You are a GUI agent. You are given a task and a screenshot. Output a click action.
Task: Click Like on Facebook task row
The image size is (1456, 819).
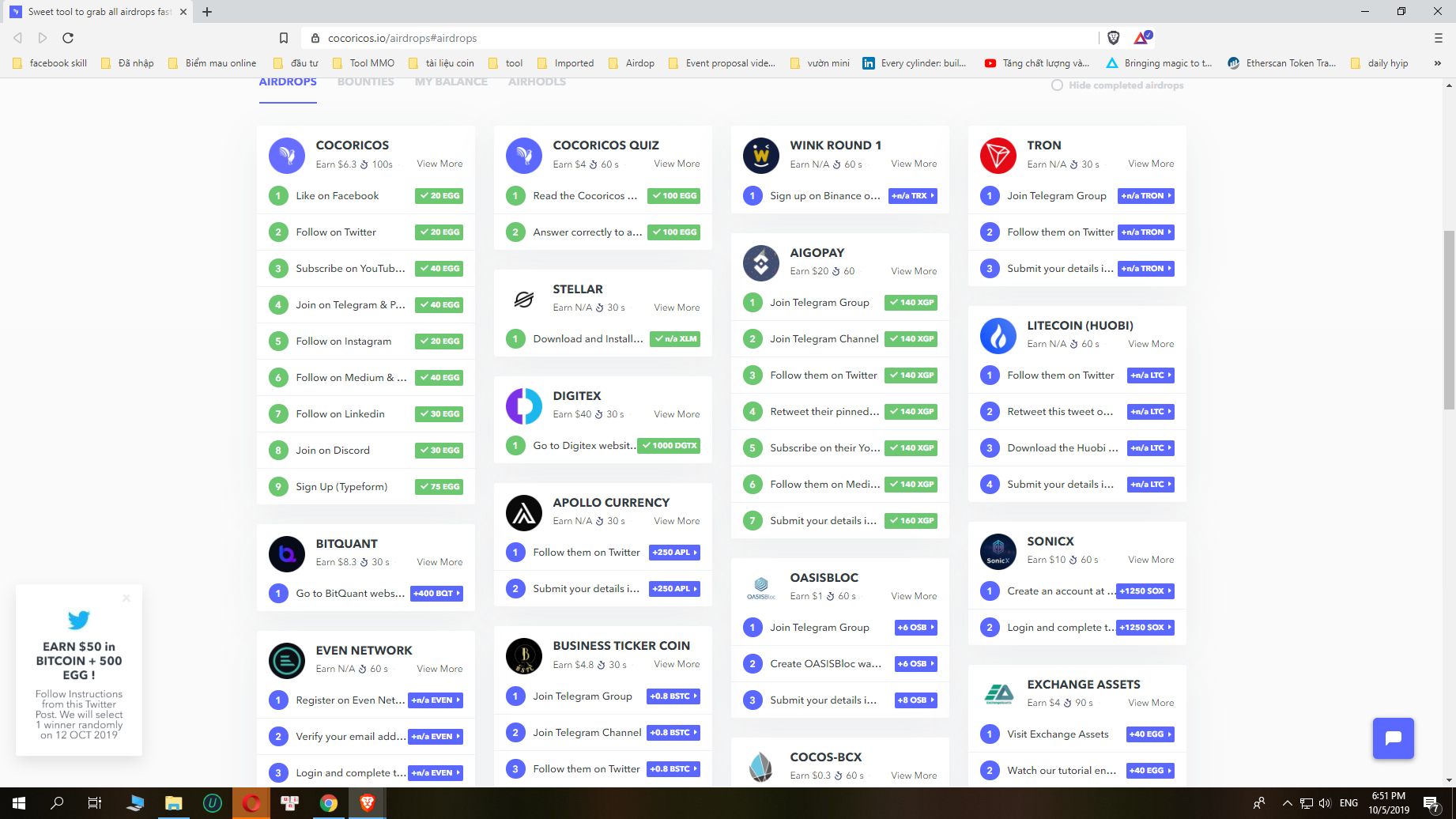365,196
